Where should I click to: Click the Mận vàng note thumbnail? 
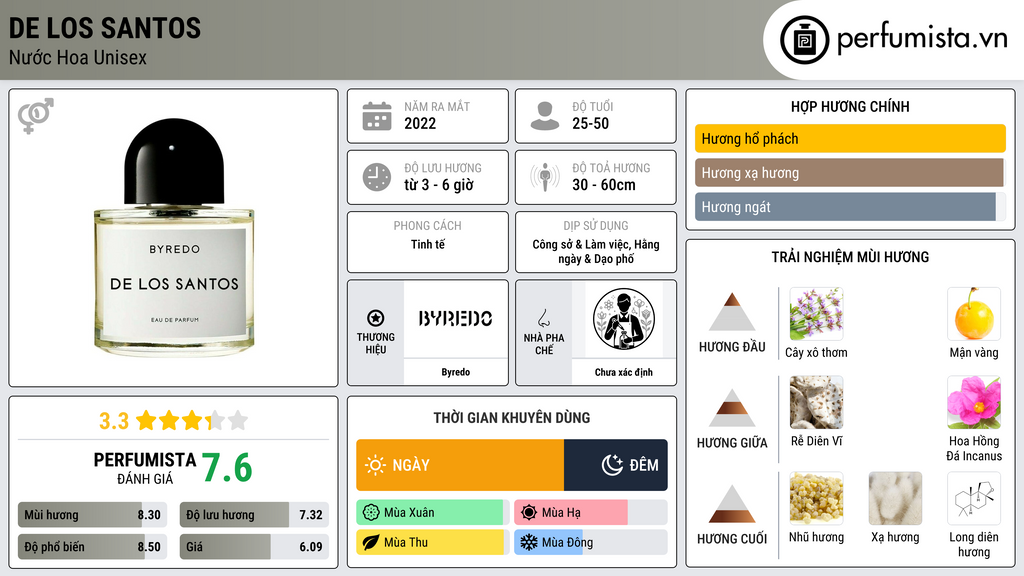click(974, 314)
